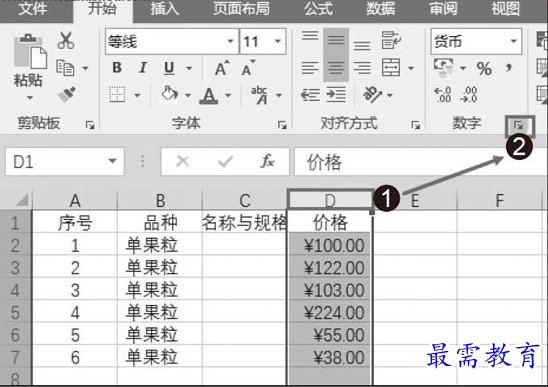Image resolution: width=548 pixels, height=387 pixels.
Task: Click the Font Color letter A
Action: coord(209,95)
